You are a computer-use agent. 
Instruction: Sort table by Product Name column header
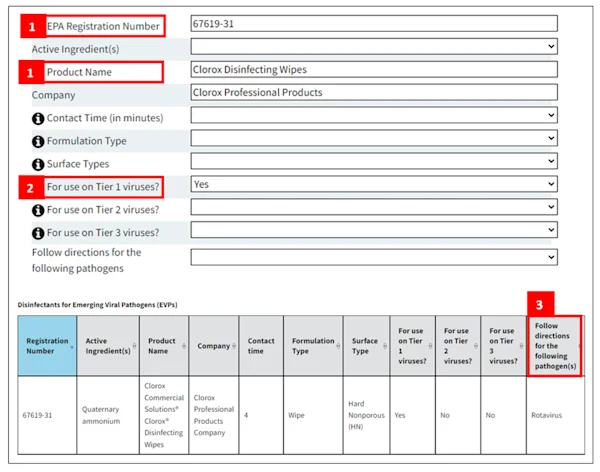(x=164, y=346)
